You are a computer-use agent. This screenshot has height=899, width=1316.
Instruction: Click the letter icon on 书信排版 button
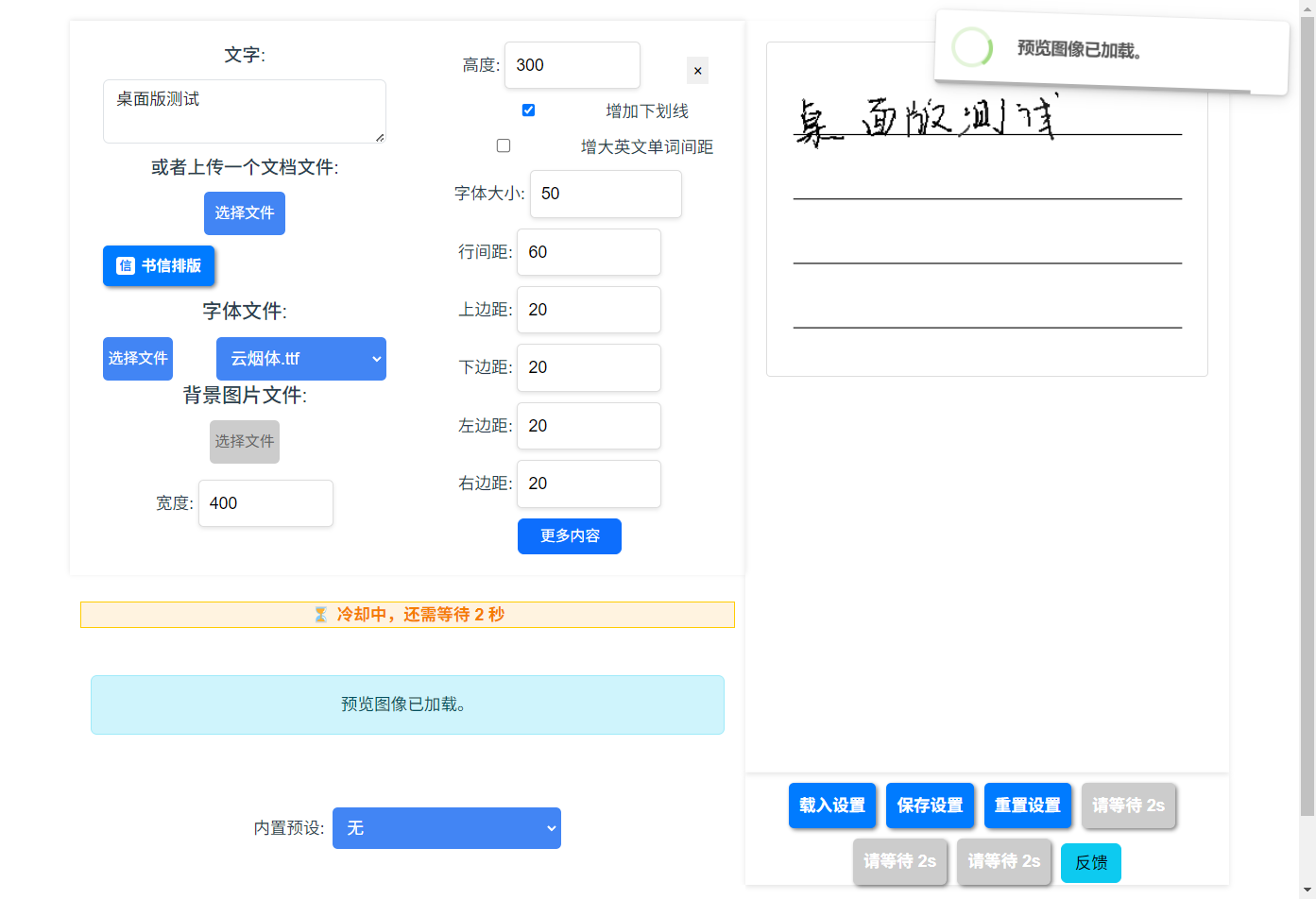pyautogui.click(x=125, y=265)
